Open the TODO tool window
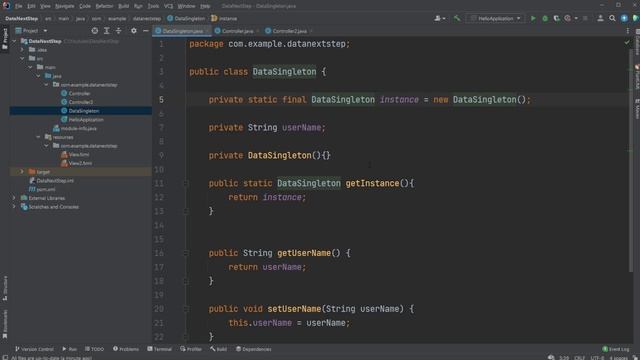The height and width of the screenshot is (360, 640). (94, 349)
